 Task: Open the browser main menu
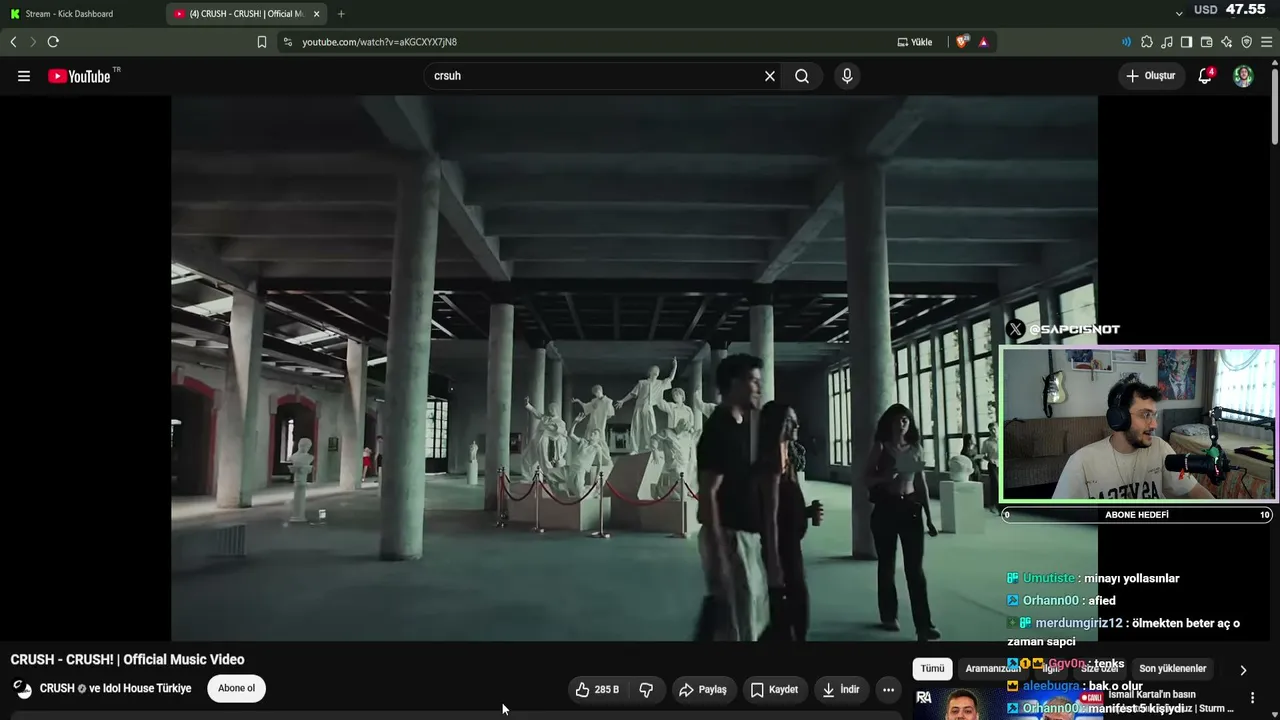pos(1267,42)
